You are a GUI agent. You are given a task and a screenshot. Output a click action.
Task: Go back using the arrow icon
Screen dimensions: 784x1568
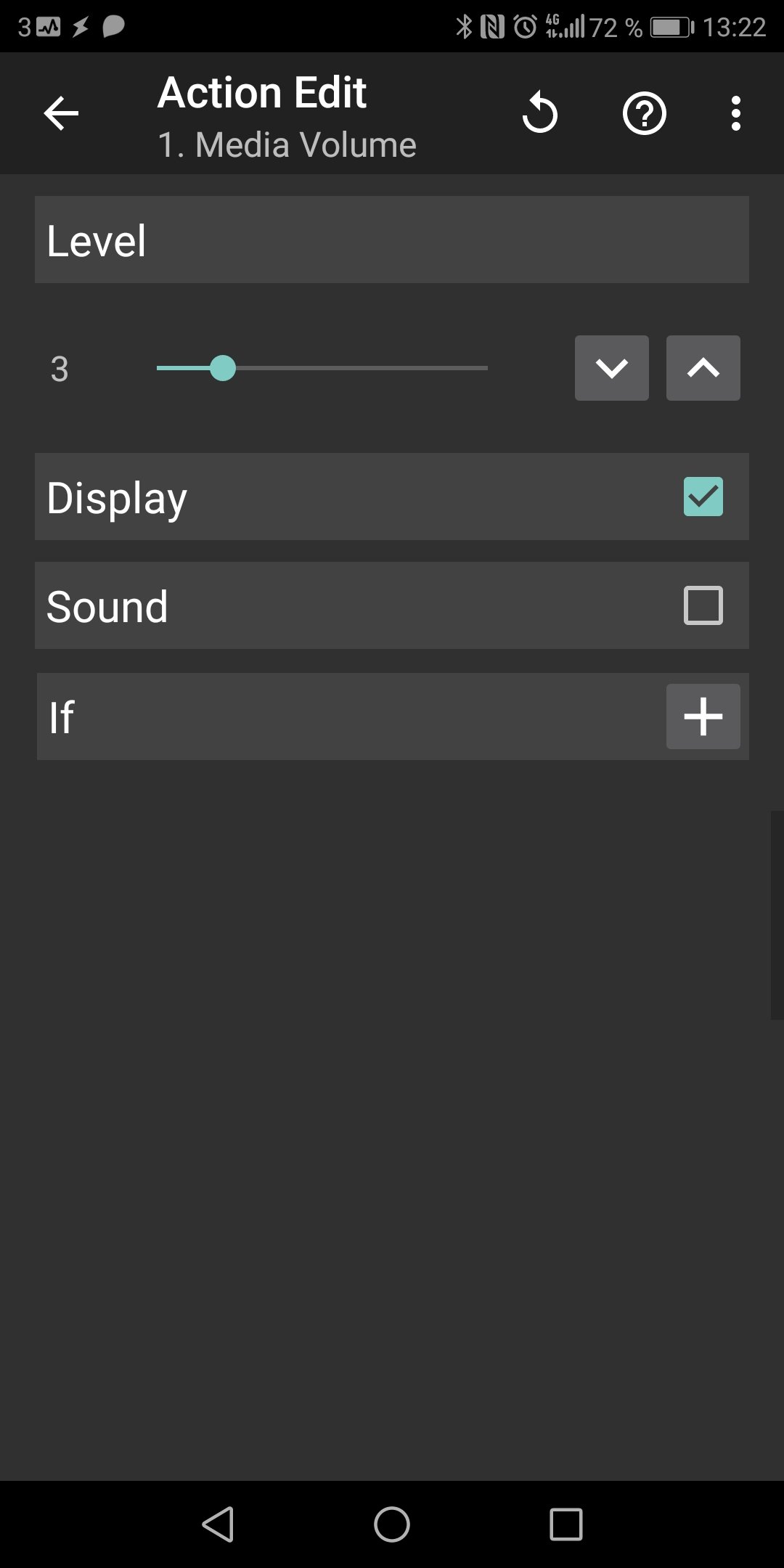point(61,113)
